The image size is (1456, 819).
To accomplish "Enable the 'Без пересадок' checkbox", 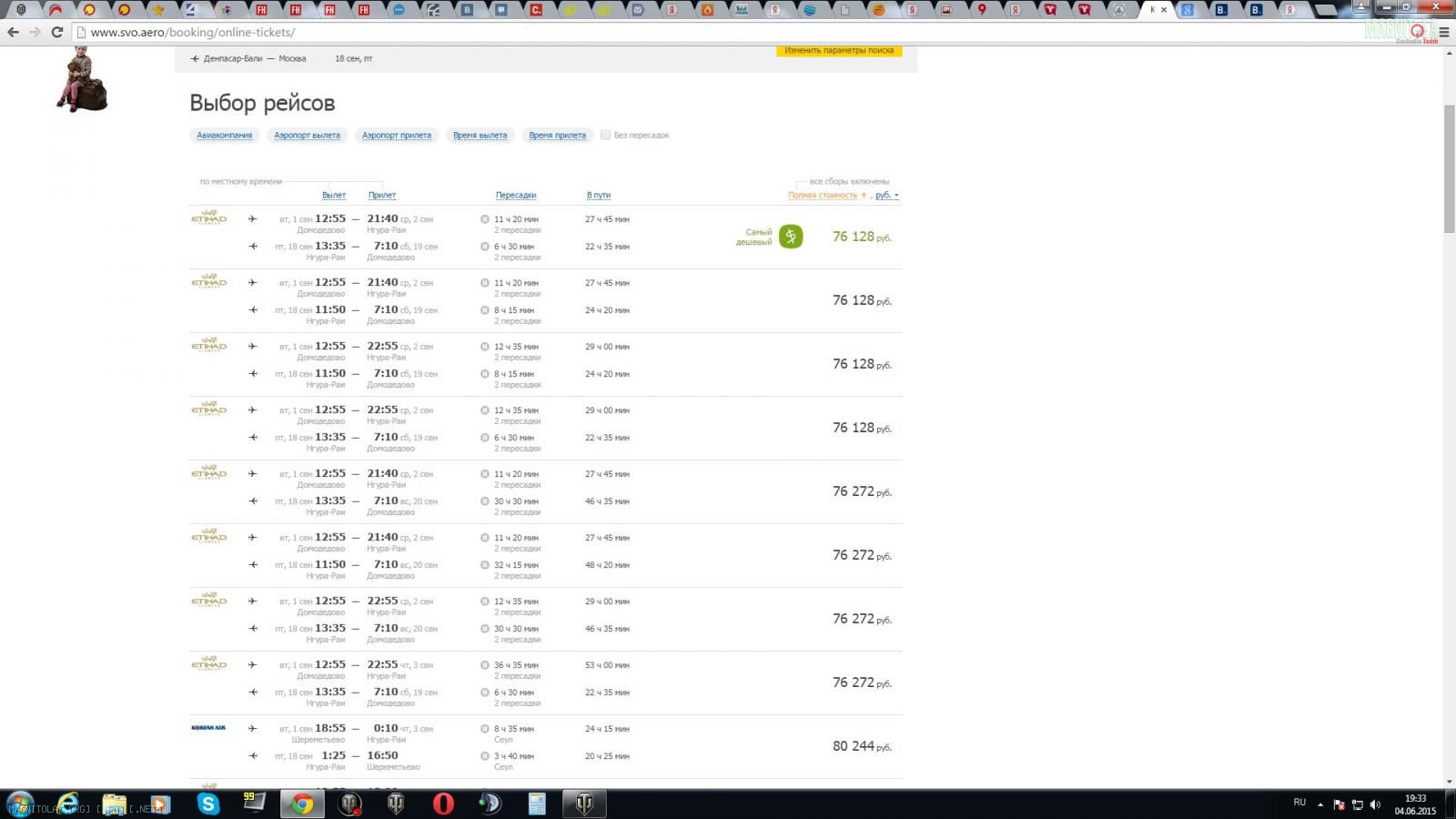I will [x=605, y=135].
